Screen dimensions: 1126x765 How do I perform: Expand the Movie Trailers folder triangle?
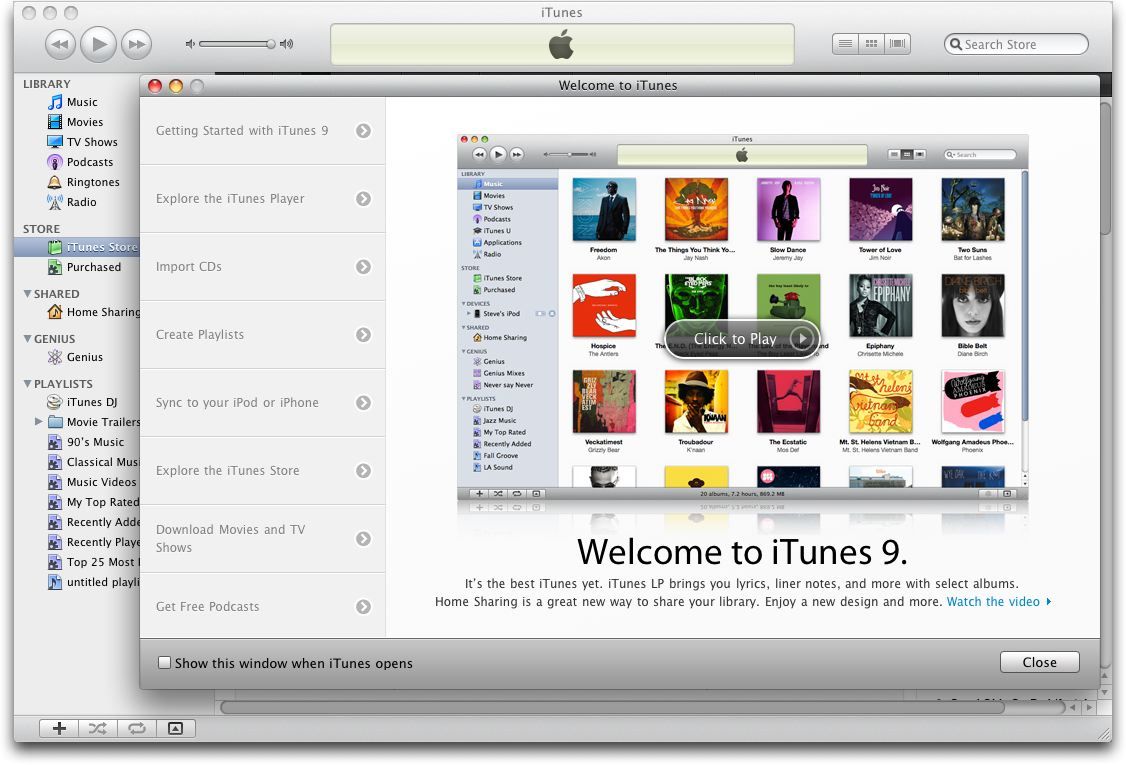(39, 422)
